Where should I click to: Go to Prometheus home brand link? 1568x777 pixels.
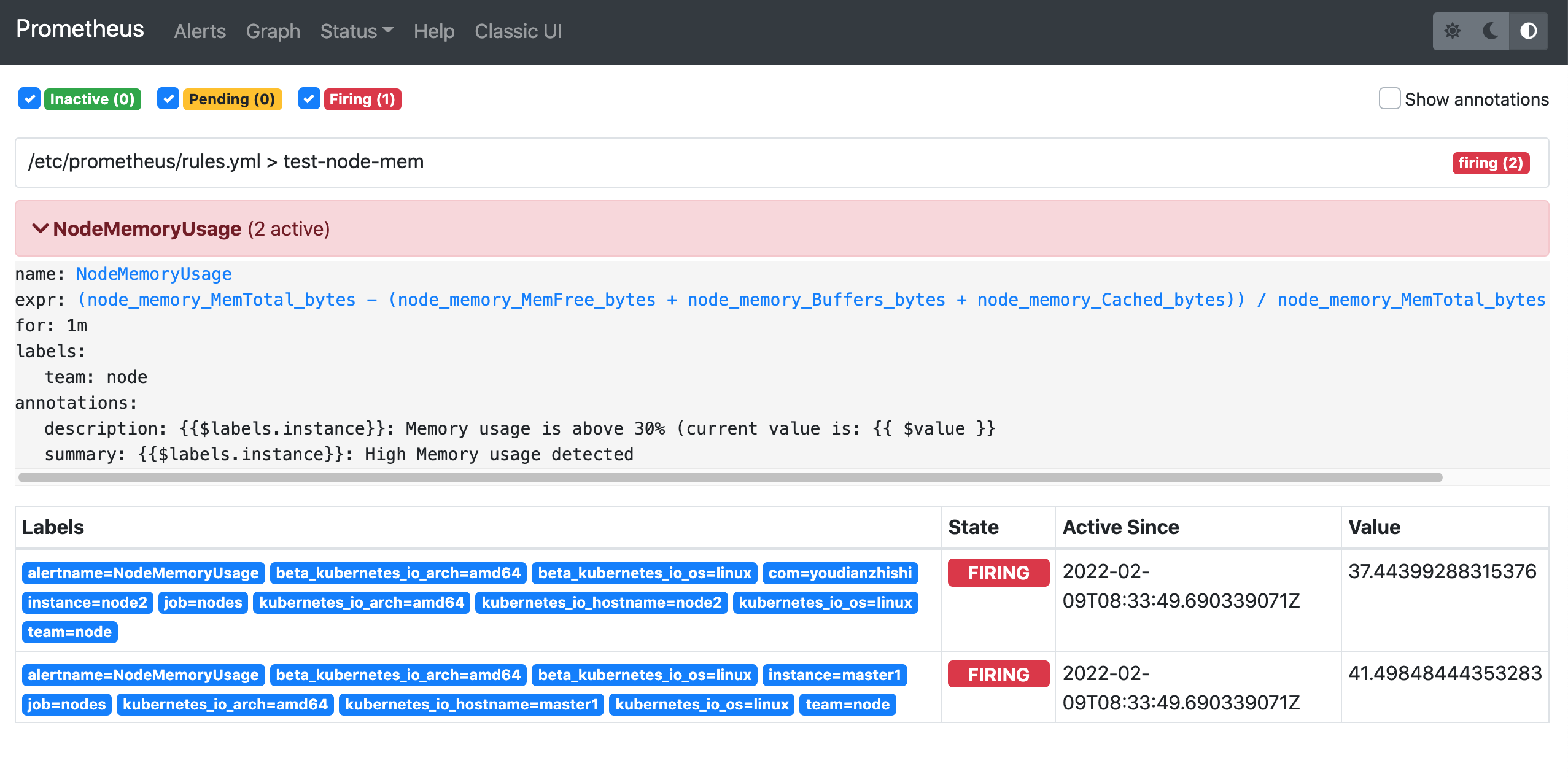click(80, 29)
